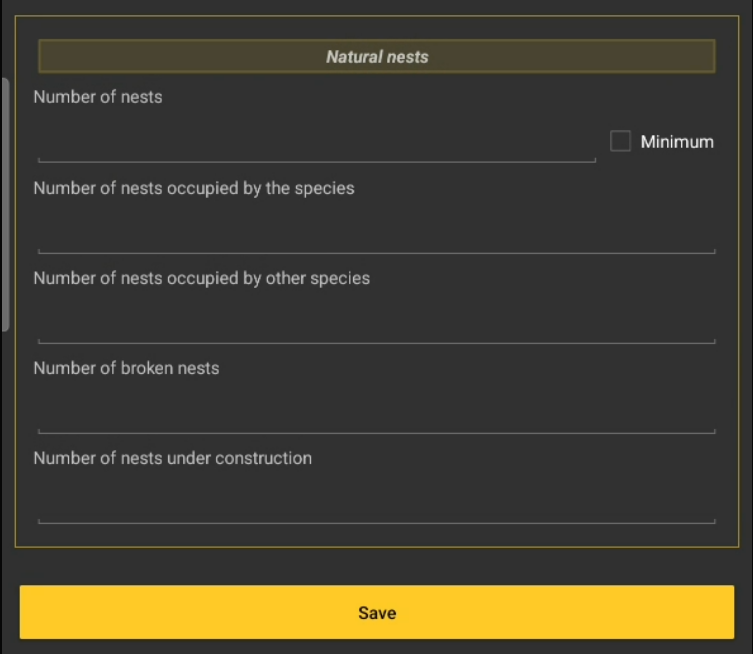Place cursor in the broken nests count line
This screenshot has height=654, width=753.
point(376,414)
